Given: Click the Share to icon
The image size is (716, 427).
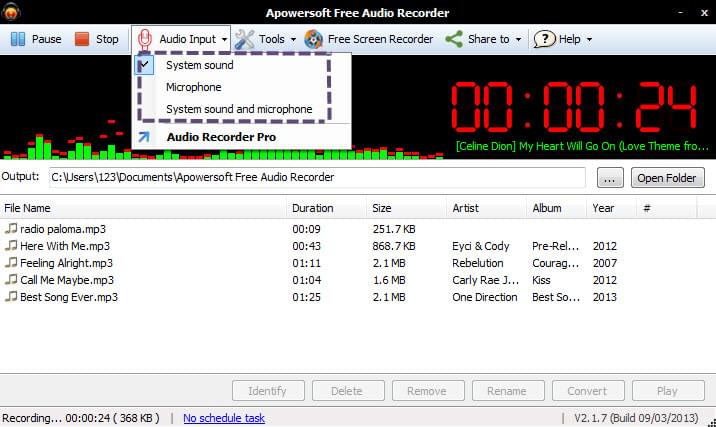Looking at the screenshot, I should (454, 39).
